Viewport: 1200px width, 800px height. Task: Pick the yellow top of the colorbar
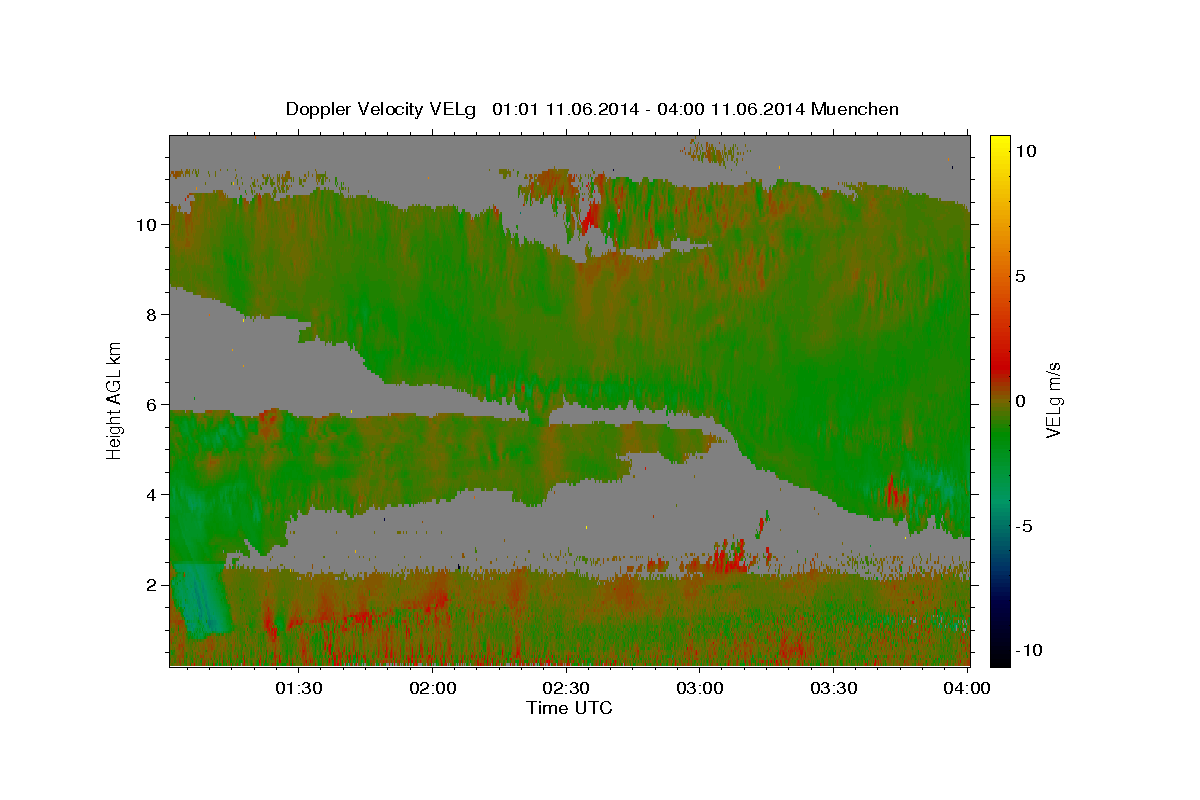999,140
